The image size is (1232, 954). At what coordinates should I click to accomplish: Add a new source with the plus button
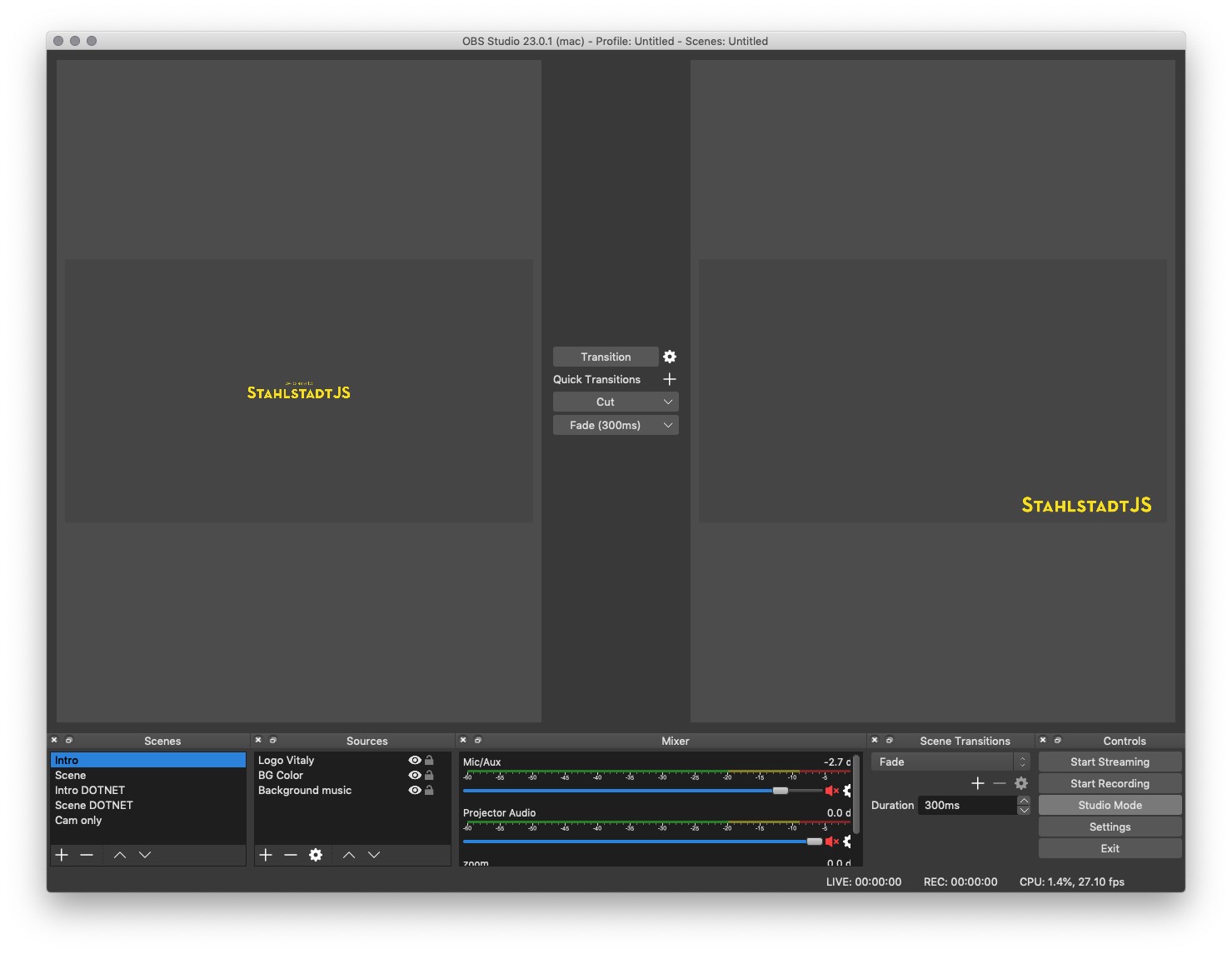coord(266,855)
